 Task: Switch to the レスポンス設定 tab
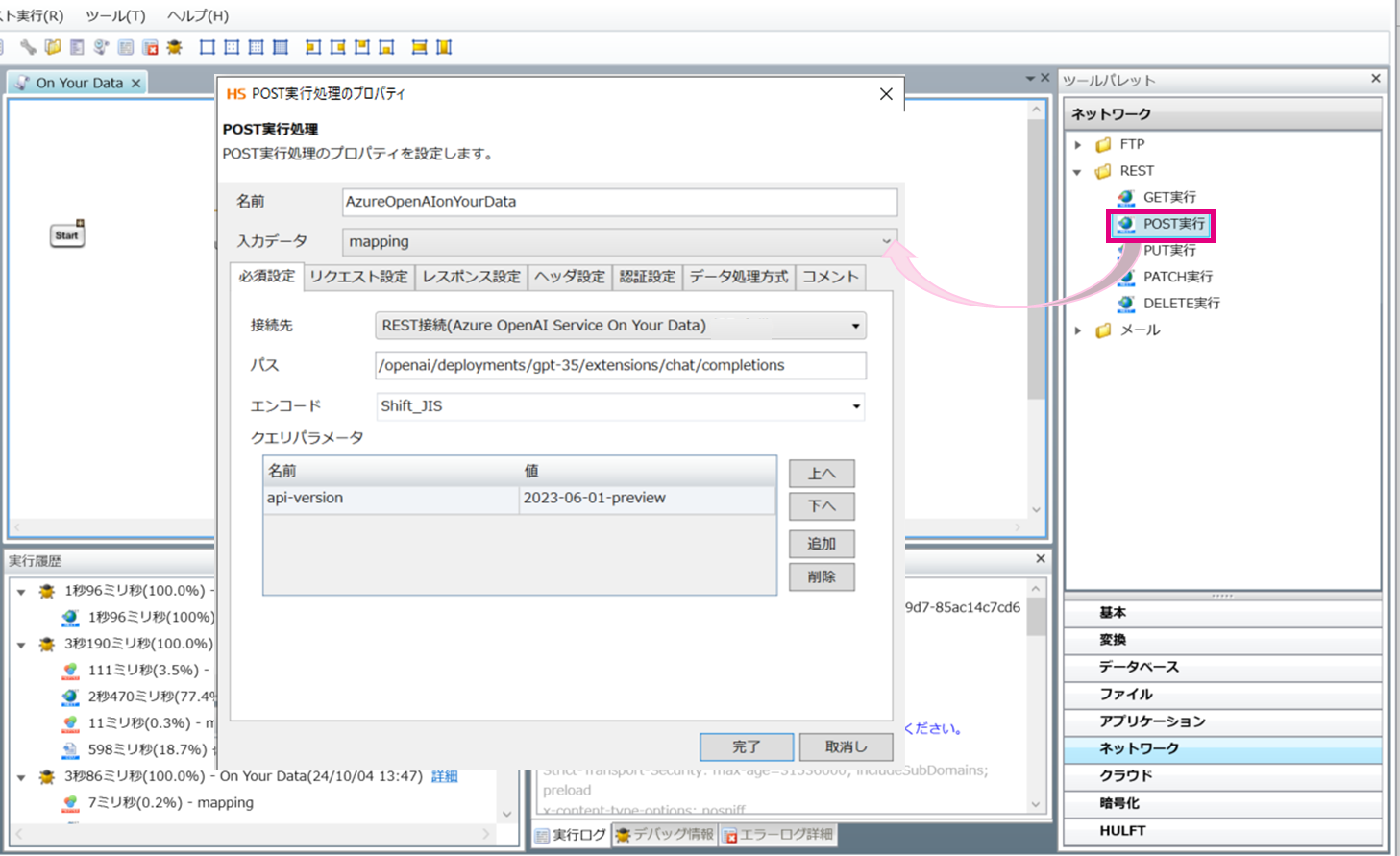[472, 277]
